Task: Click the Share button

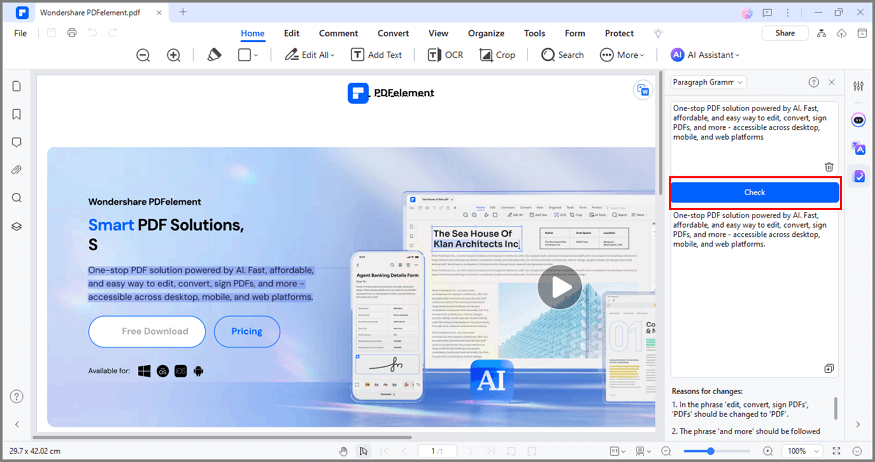Action: click(785, 33)
